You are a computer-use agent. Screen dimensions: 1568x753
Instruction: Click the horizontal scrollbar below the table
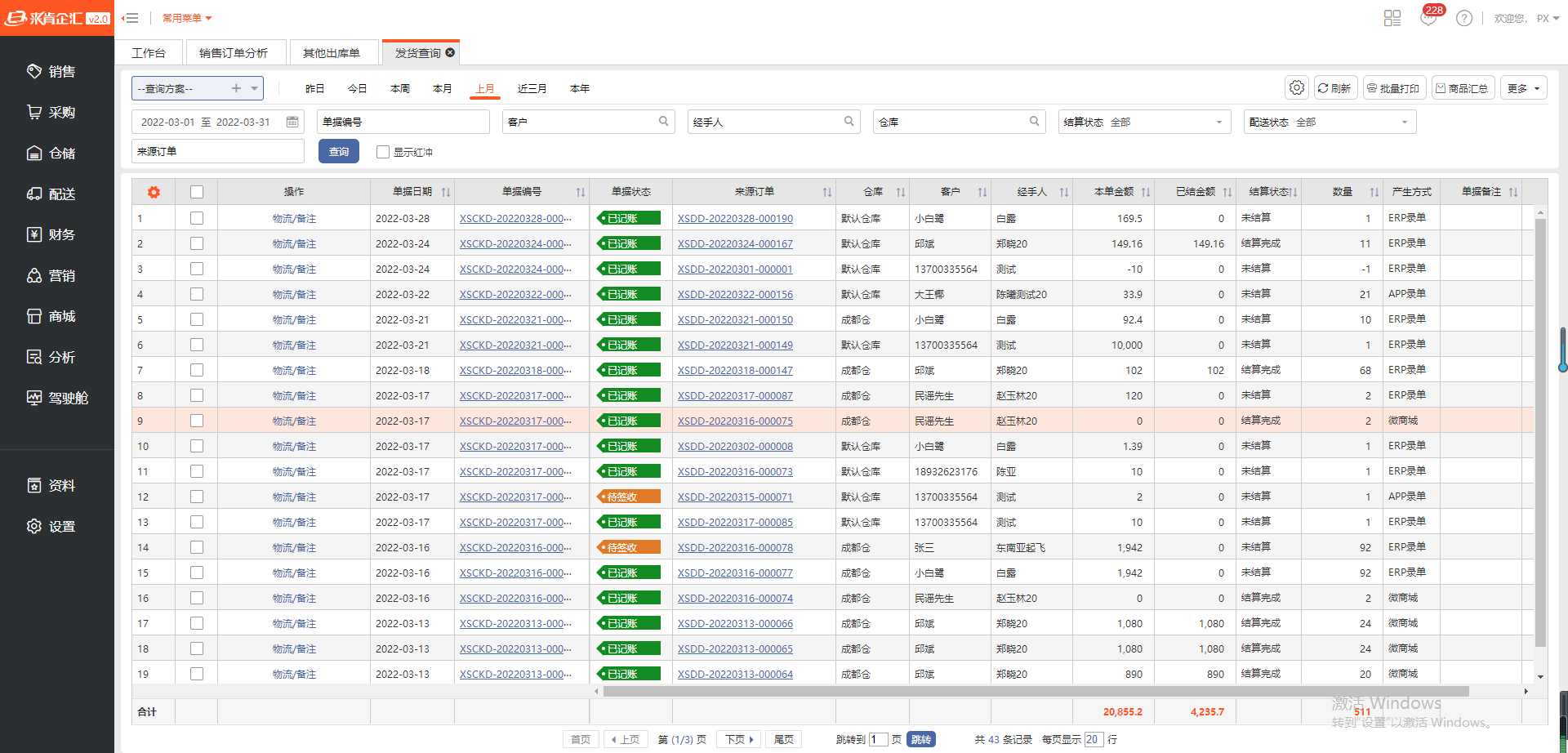[x=1036, y=691]
